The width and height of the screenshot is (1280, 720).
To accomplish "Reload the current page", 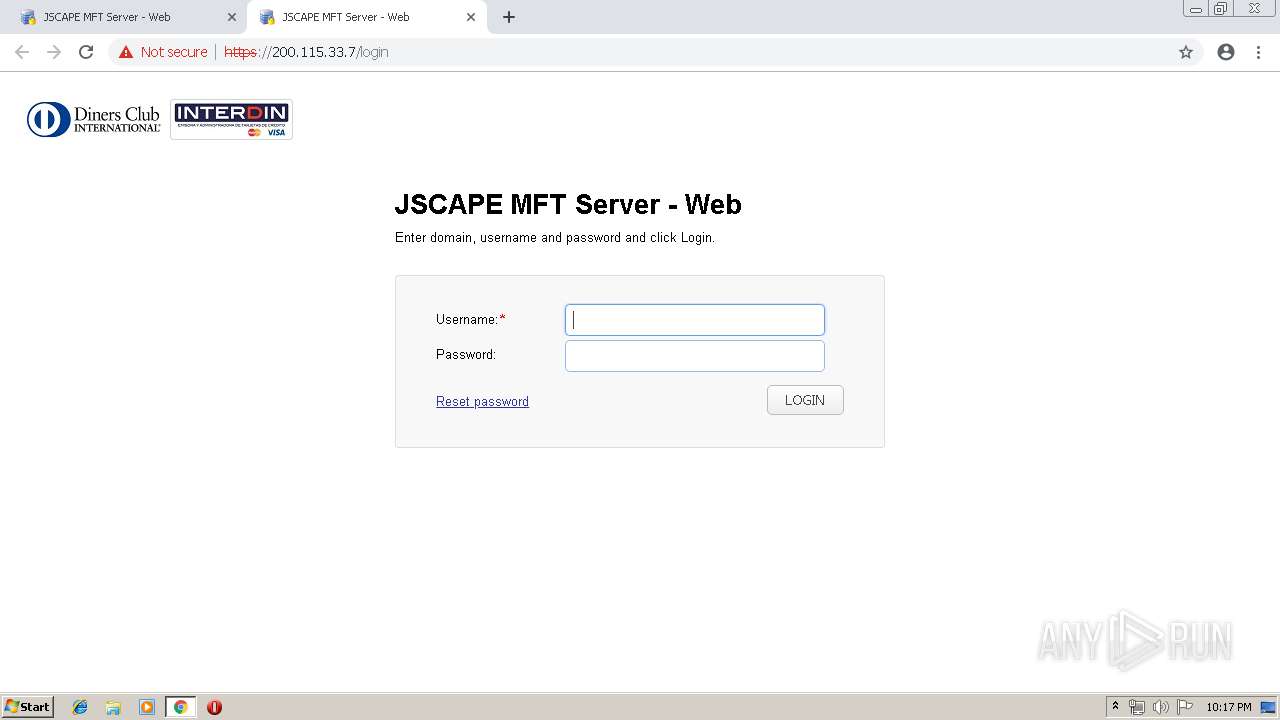I will pyautogui.click(x=86, y=52).
